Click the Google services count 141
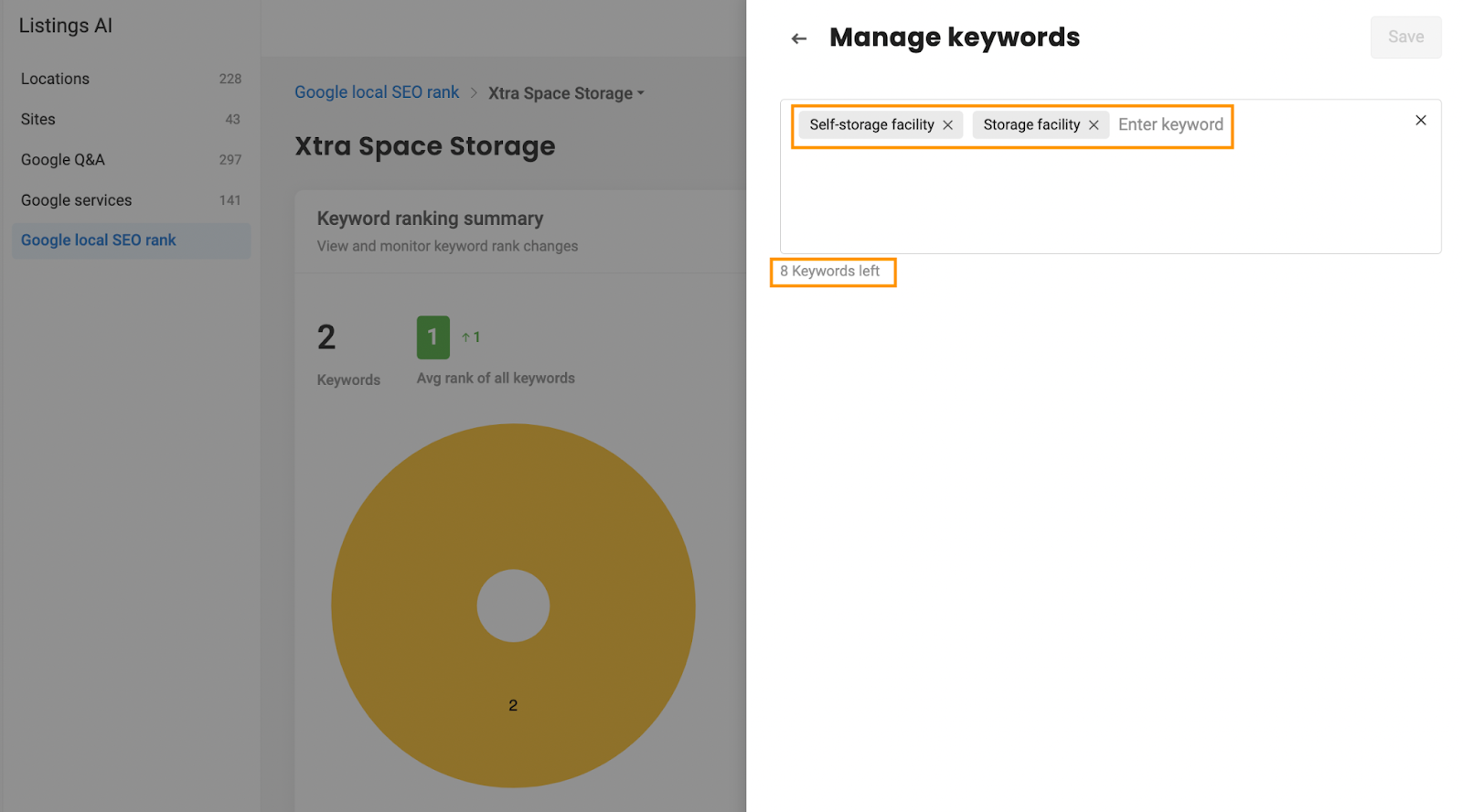Viewport: 1463px width, 812px height. pos(230,200)
